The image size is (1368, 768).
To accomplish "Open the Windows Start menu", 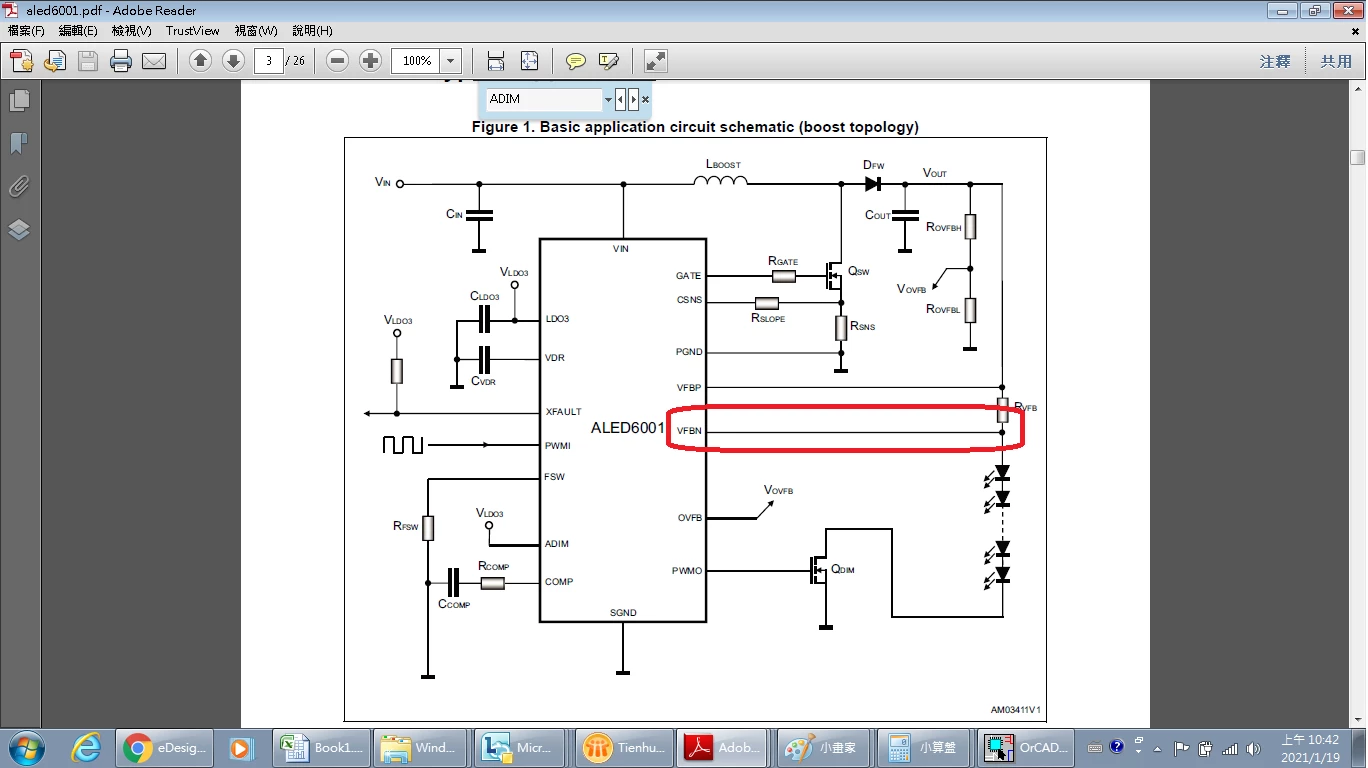I will click(25, 747).
